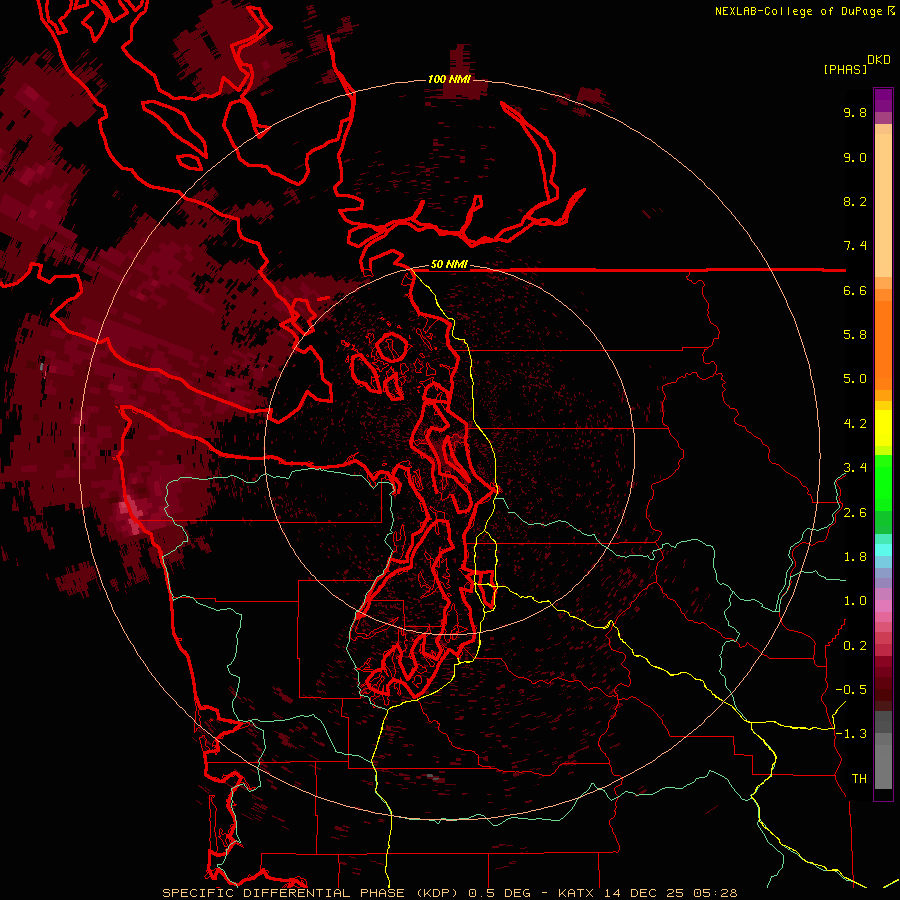
Task: Click the bright green band of the color scale
Action: (x=883, y=483)
